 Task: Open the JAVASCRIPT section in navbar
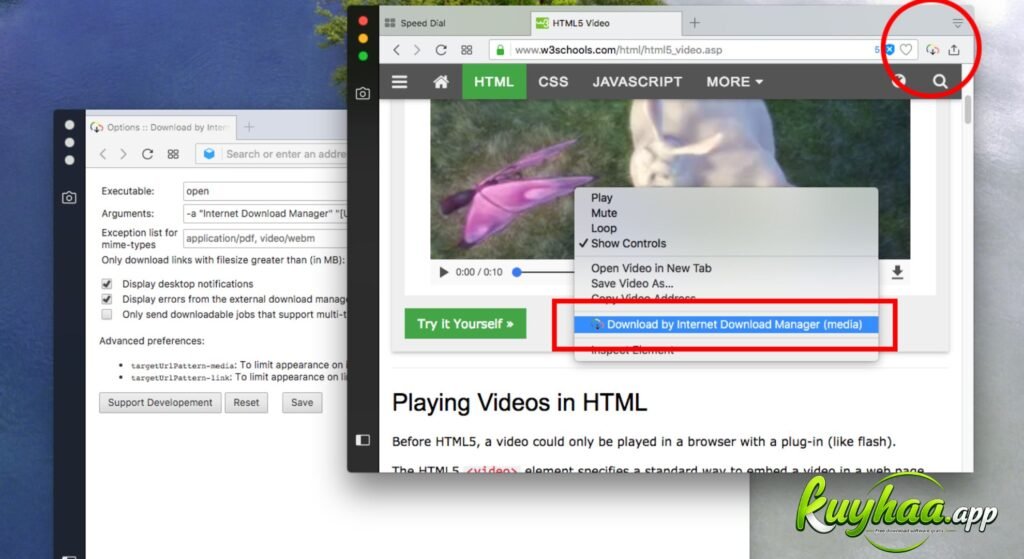637,82
